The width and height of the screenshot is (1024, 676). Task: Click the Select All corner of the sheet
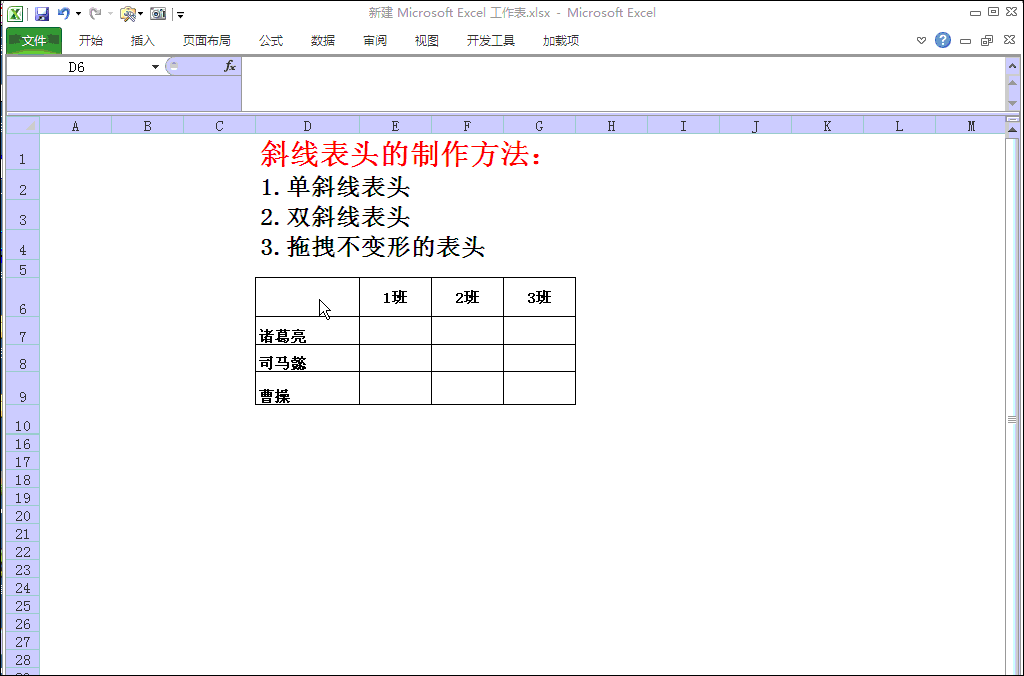click(23, 125)
